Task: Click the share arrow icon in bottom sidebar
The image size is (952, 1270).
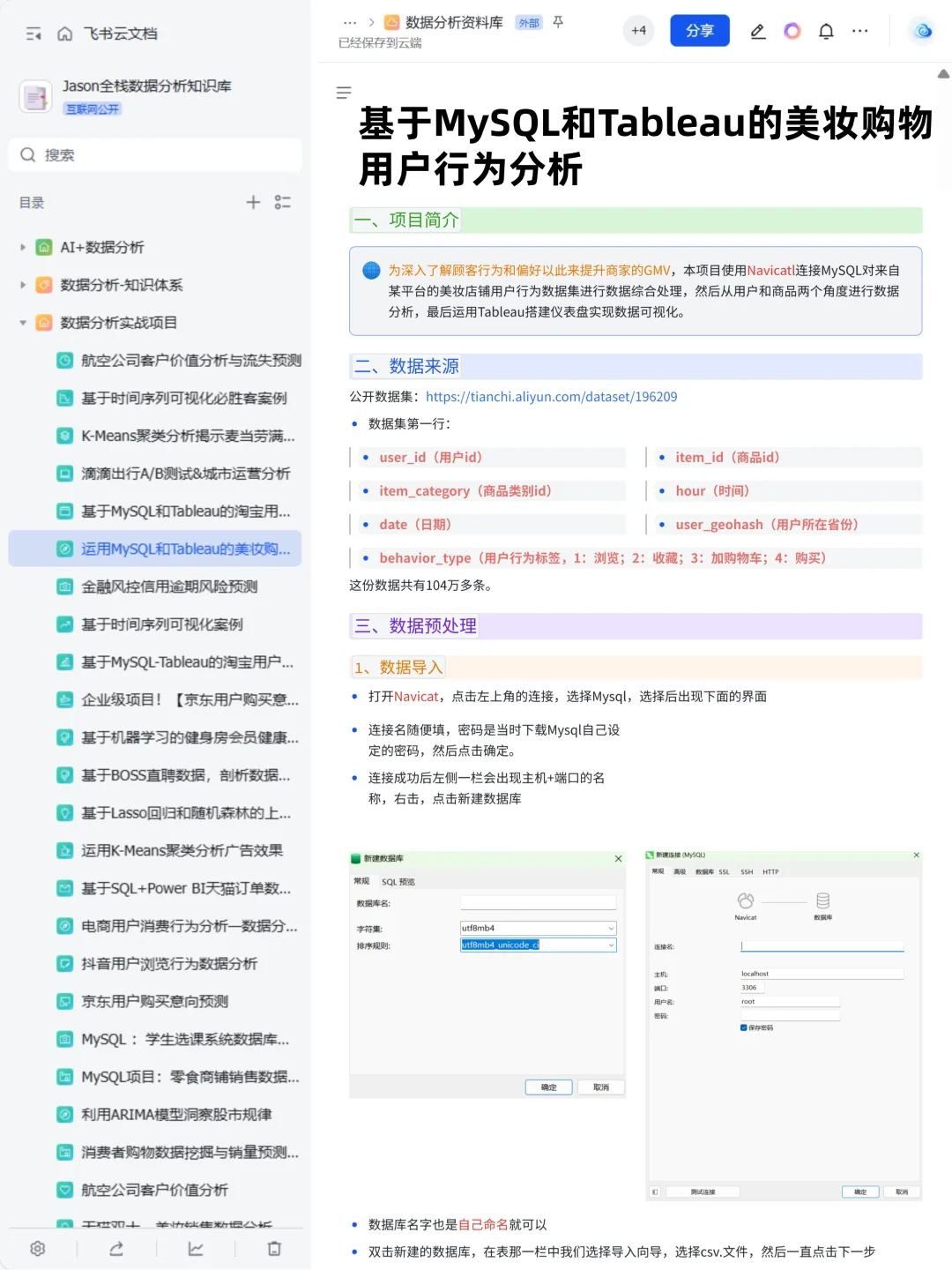Action: [x=115, y=1248]
